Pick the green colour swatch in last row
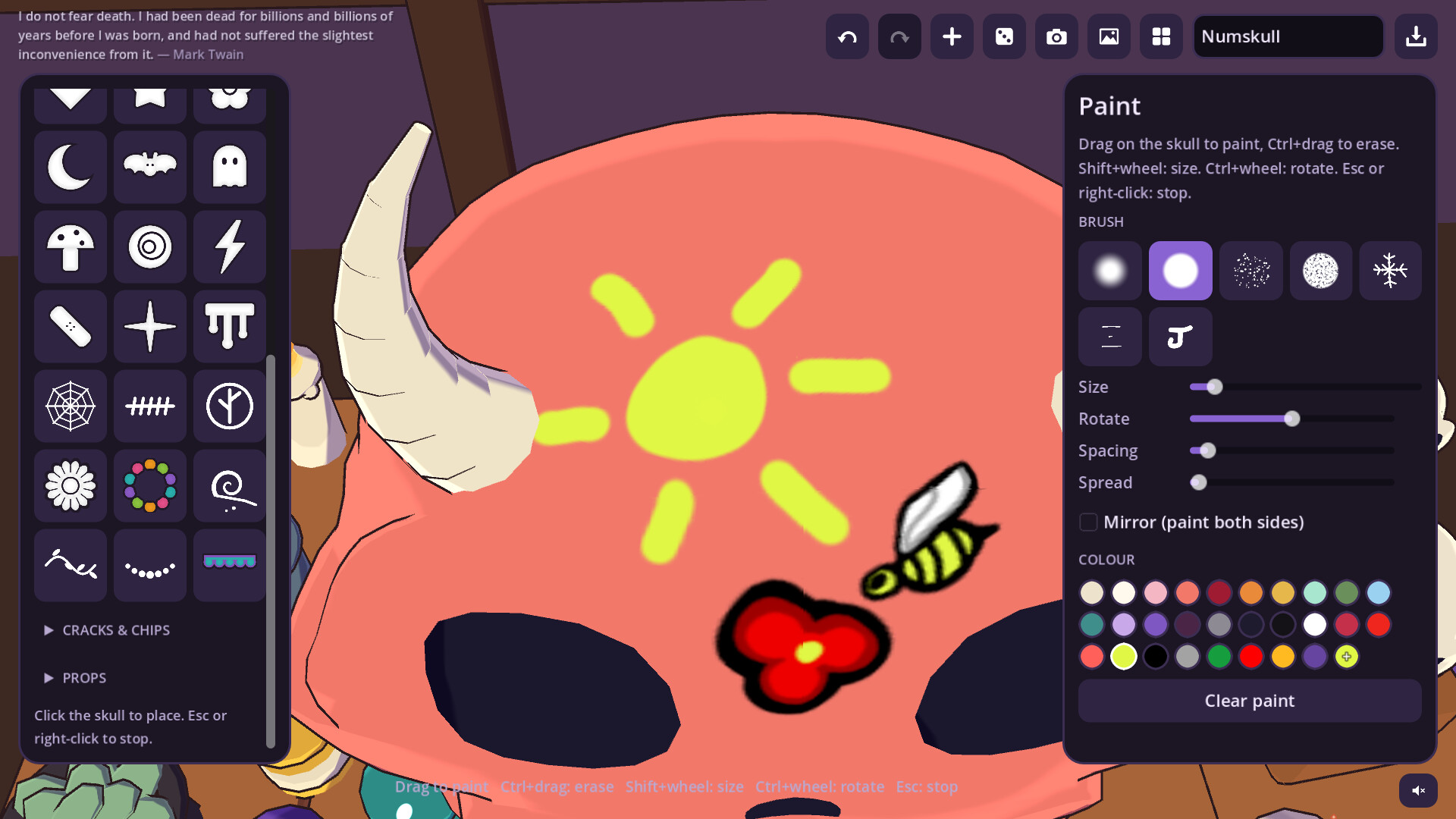This screenshot has height=819, width=1456. (1219, 656)
